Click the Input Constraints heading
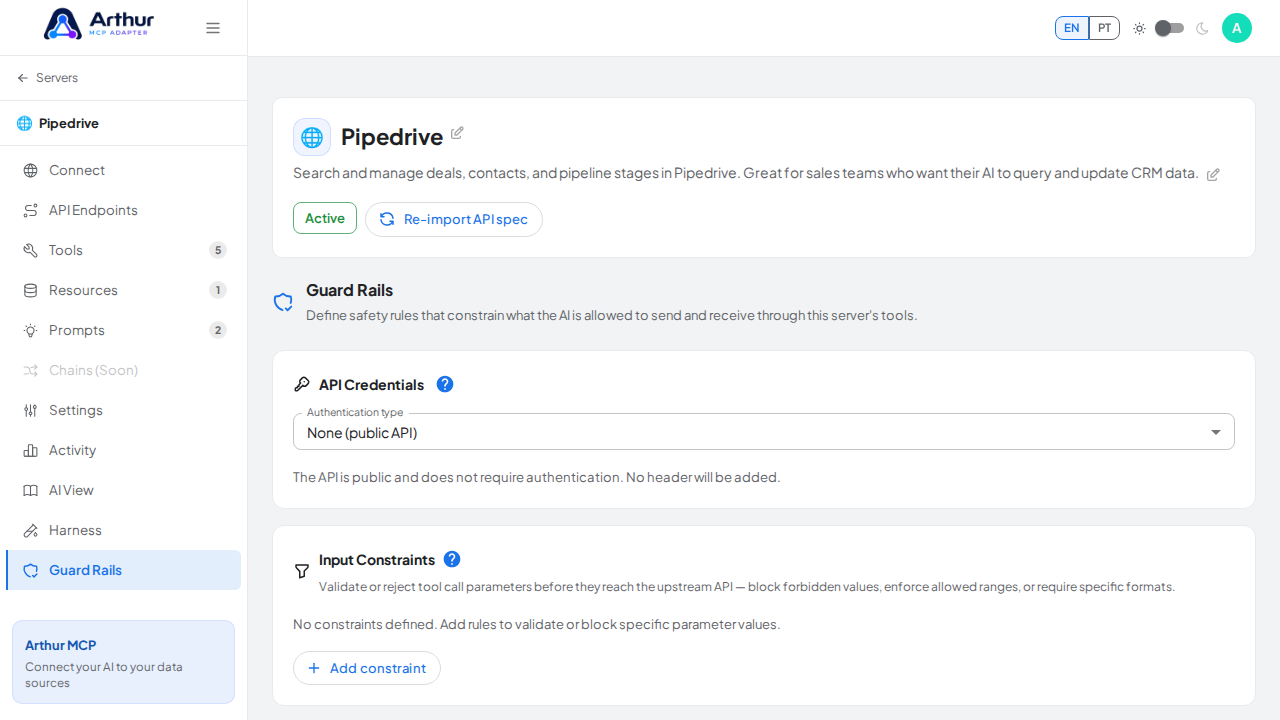The width and height of the screenshot is (1280, 720). click(377, 560)
